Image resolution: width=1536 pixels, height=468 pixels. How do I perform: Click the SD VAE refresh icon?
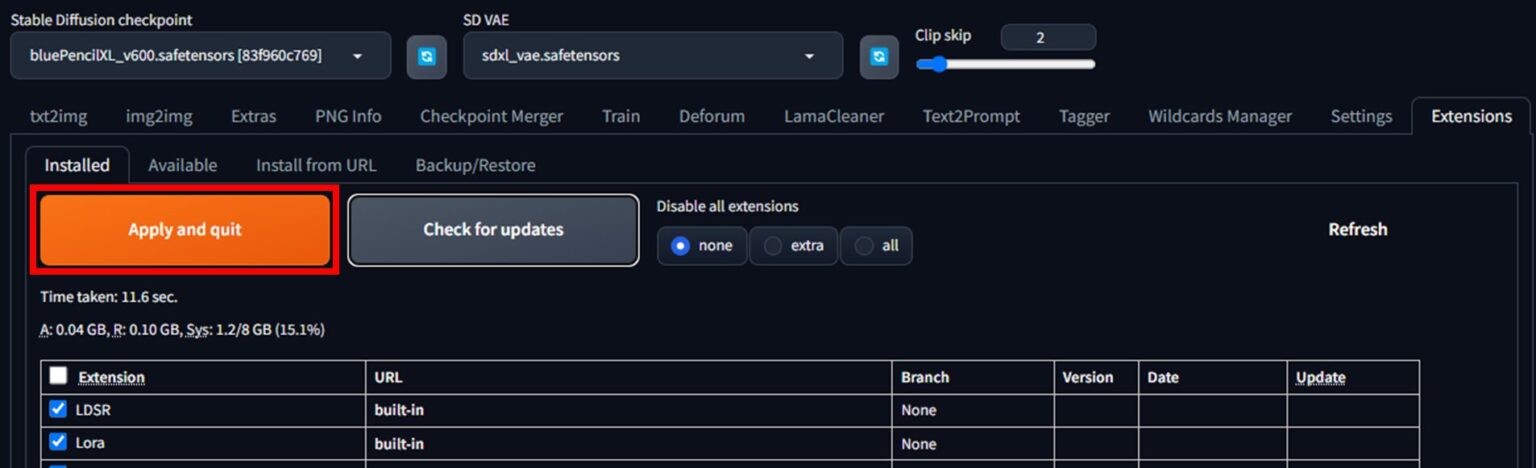point(879,57)
